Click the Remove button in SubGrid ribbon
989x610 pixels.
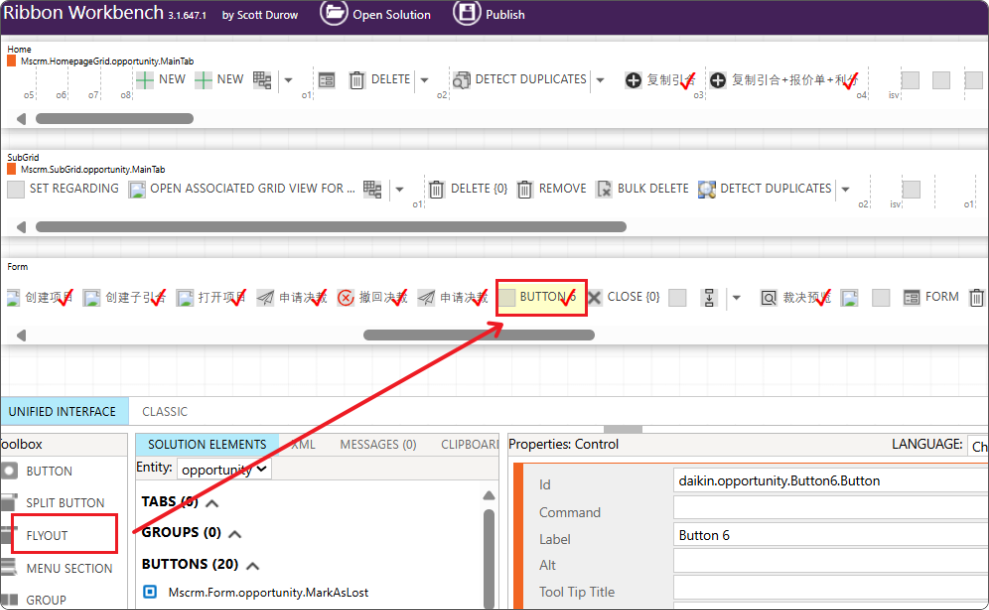click(552, 189)
